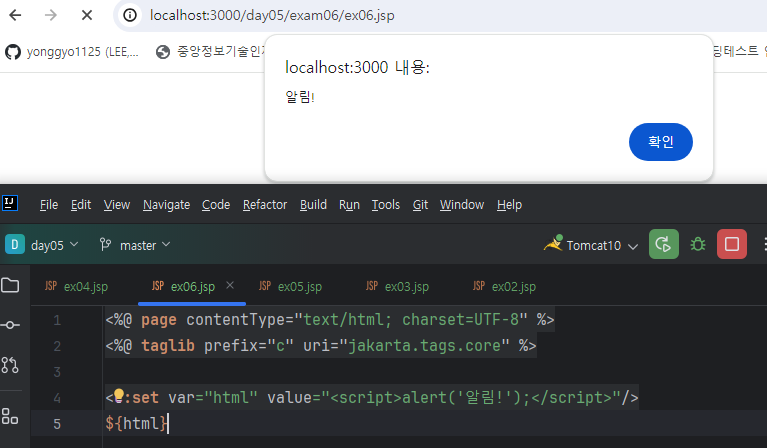Open the Refactor menu
The width and height of the screenshot is (767, 448).
[265, 204]
